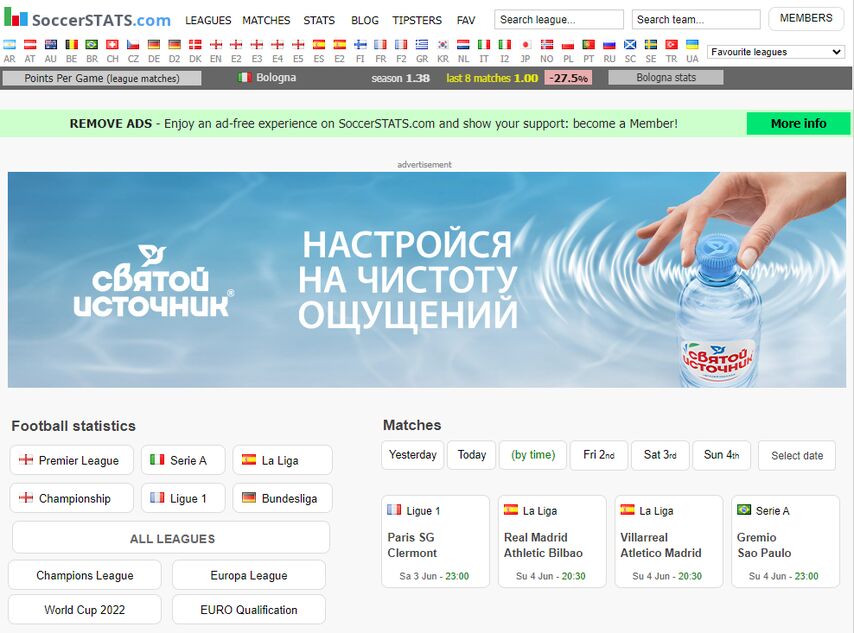Open Ligue 1 statistics button
This screenshot has width=854, height=633.
coord(183,498)
